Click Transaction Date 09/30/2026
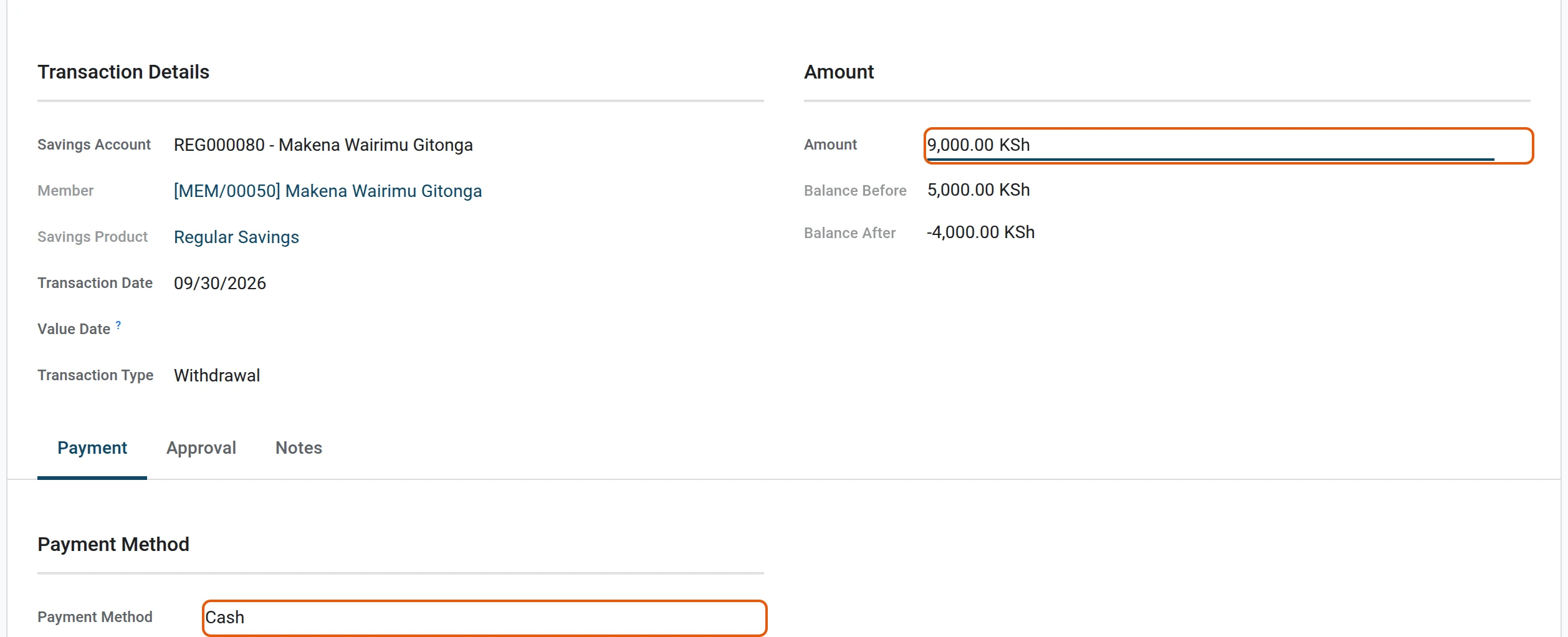 [220, 283]
